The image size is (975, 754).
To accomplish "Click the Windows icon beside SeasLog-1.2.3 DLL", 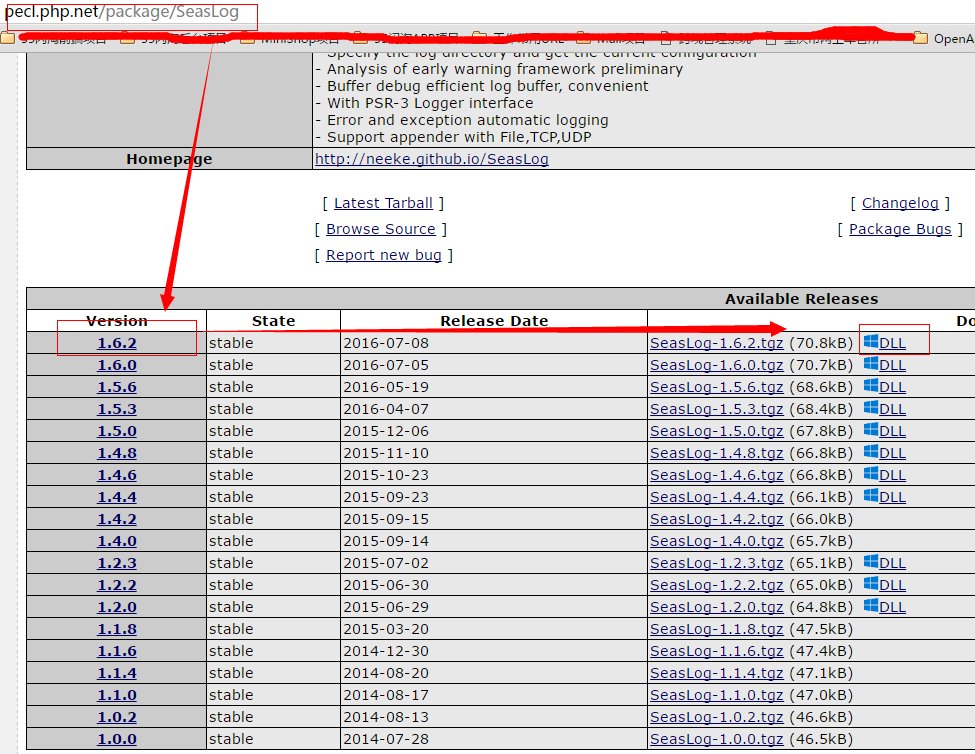I will pos(871,562).
